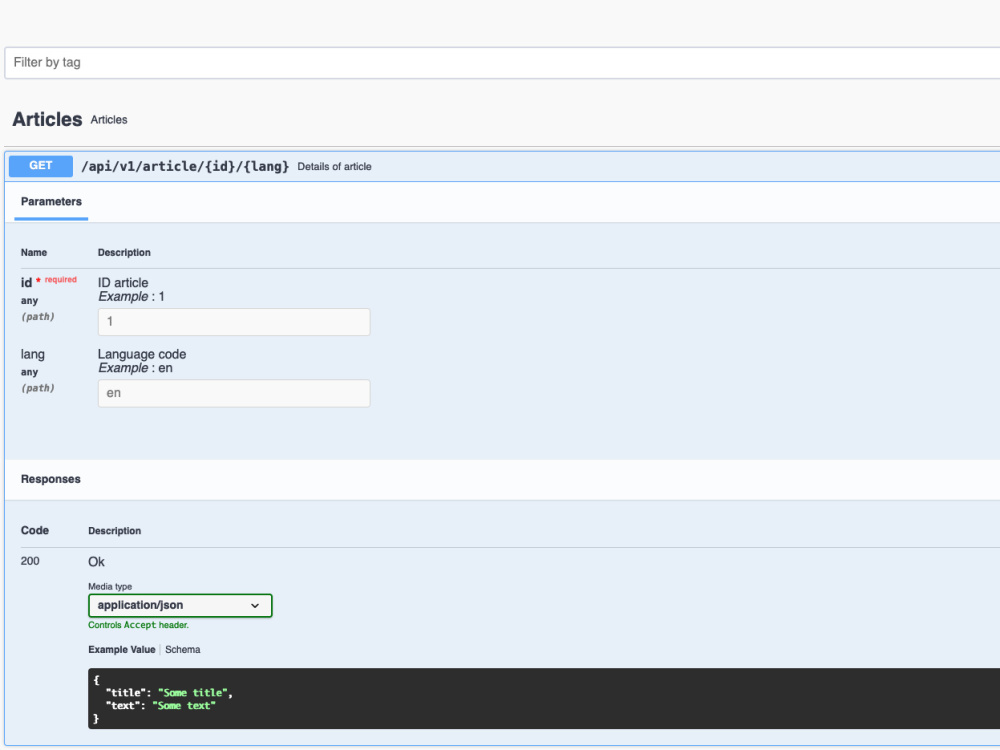This screenshot has height=750, width=1000.
Task: Click the id parameter name label
Action: [x=26, y=283]
